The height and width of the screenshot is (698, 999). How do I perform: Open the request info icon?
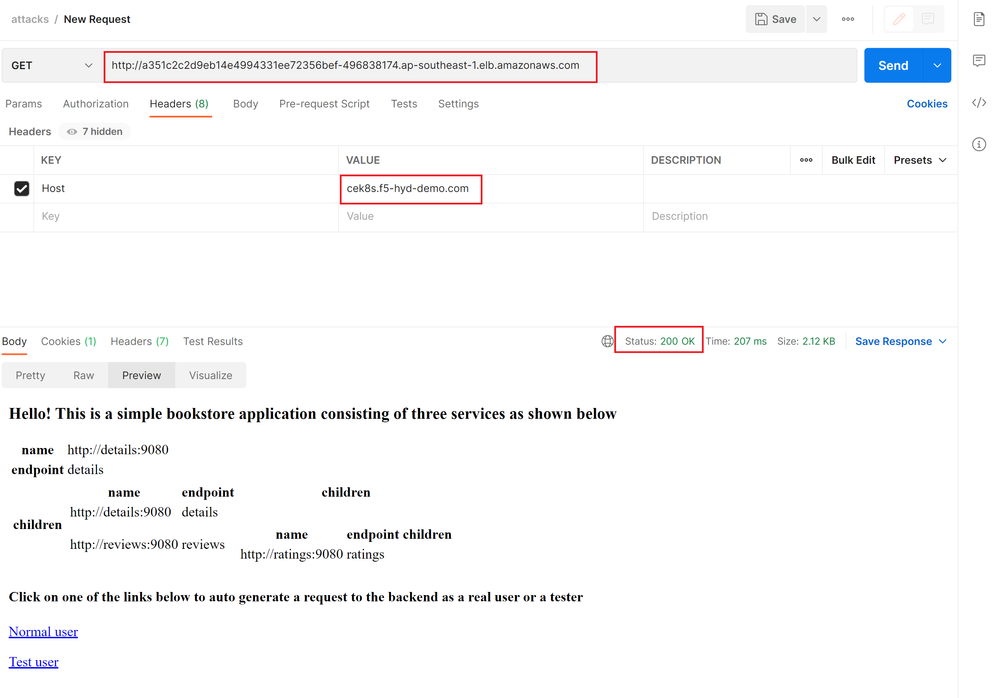click(979, 145)
